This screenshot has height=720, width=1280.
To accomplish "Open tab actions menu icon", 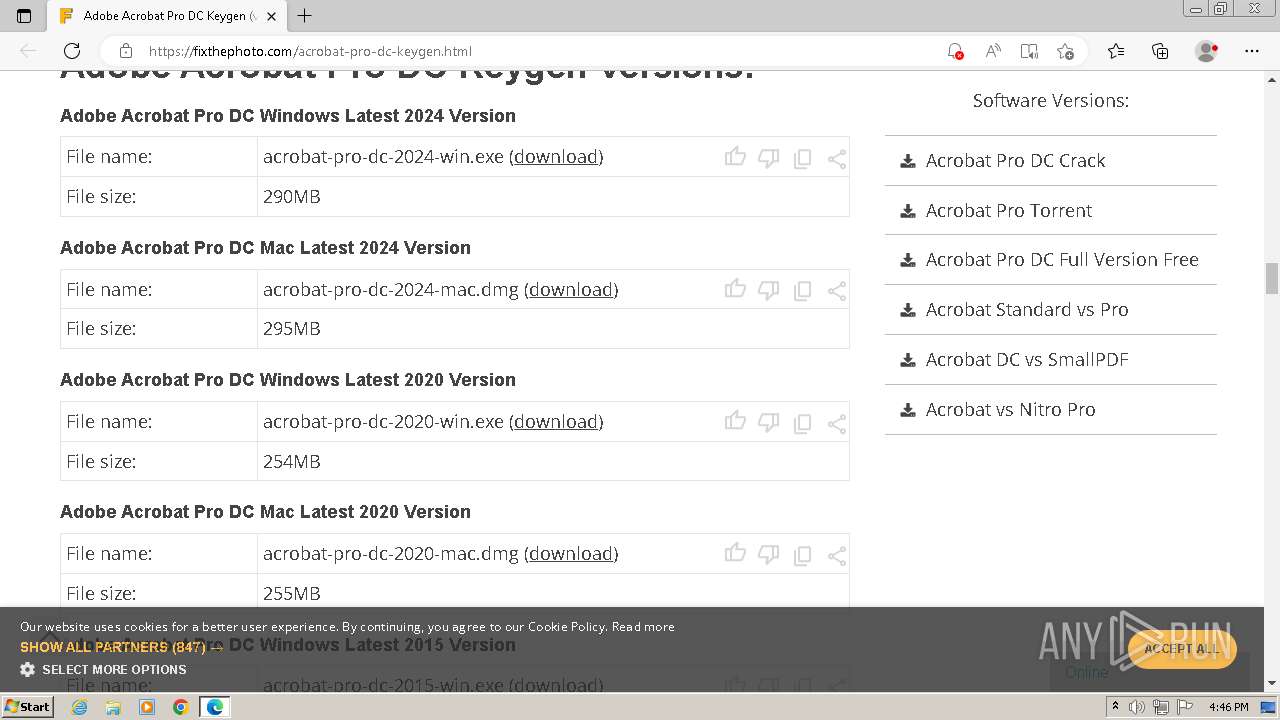I will click(24, 16).
